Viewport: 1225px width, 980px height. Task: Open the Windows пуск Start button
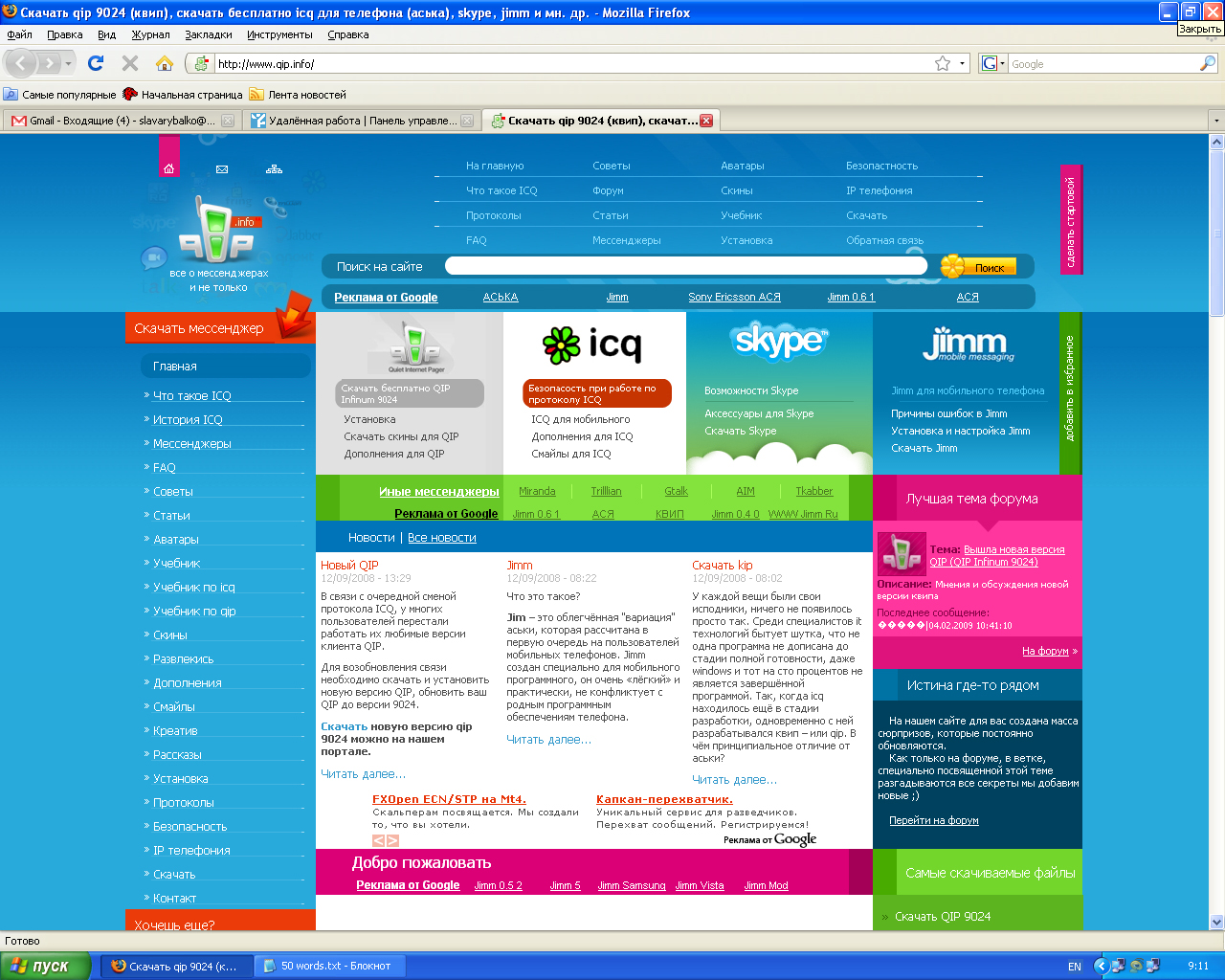point(46,966)
